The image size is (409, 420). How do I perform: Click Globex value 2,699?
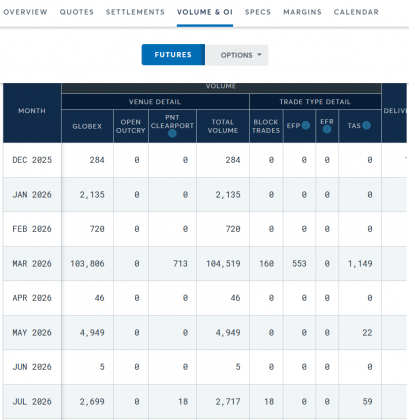click(x=92, y=402)
